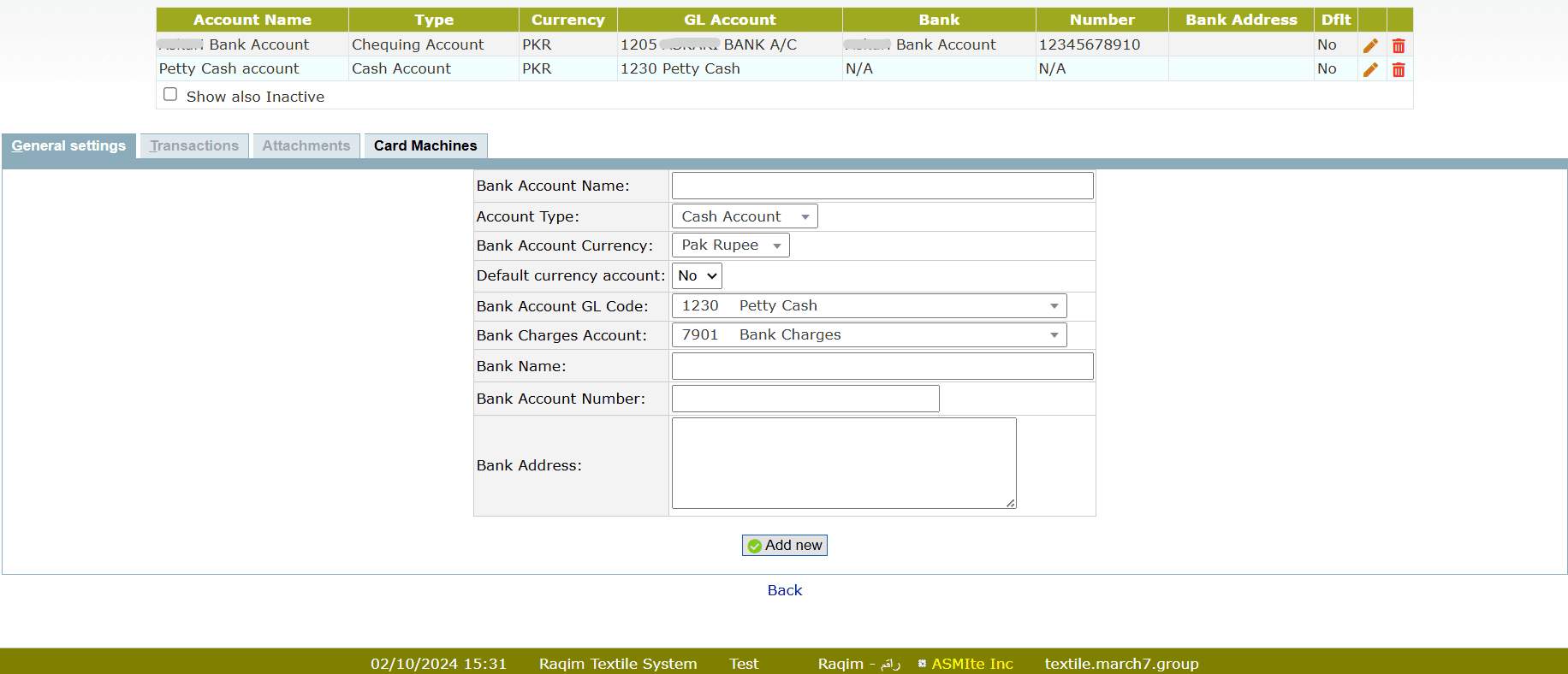Open Bank Charges Account dropdown
Screen dimensions: 1568x674
[x=869, y=335]
